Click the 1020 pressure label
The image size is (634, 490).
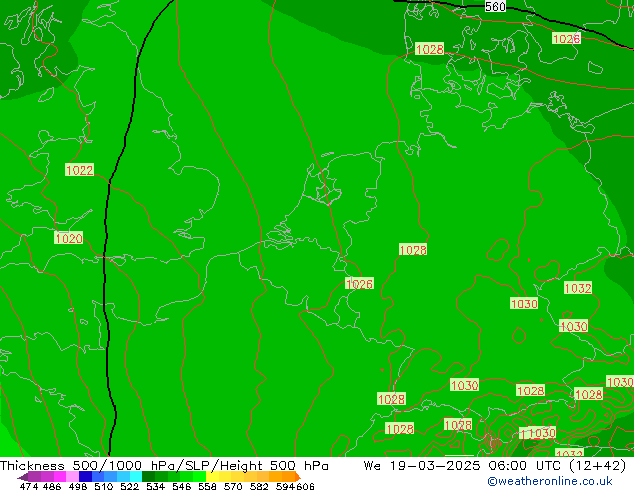68,238
